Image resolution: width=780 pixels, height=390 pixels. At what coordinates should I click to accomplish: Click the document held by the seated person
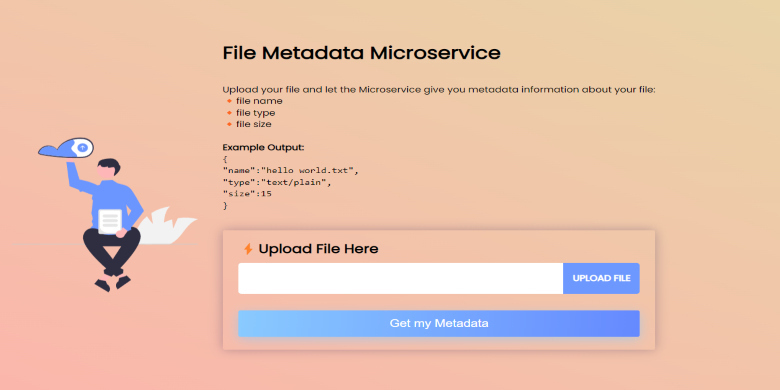110,221
